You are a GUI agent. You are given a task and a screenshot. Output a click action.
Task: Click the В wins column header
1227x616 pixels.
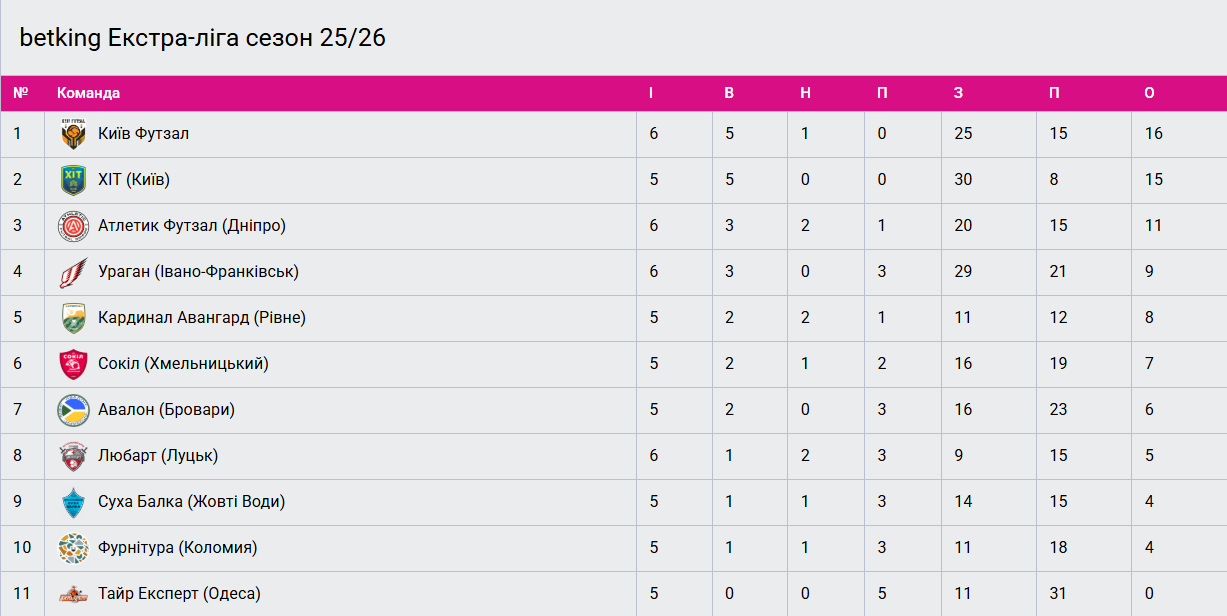[729, 93]
